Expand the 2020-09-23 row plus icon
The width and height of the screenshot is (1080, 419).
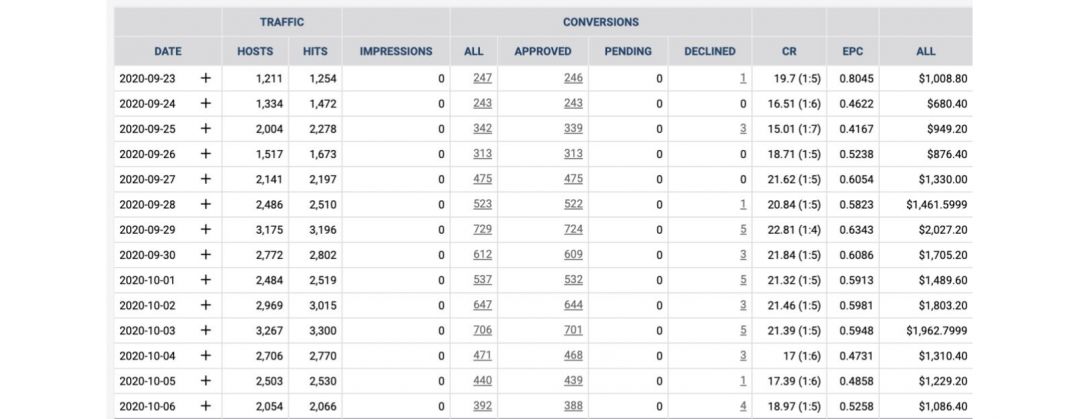pos(206,78)
